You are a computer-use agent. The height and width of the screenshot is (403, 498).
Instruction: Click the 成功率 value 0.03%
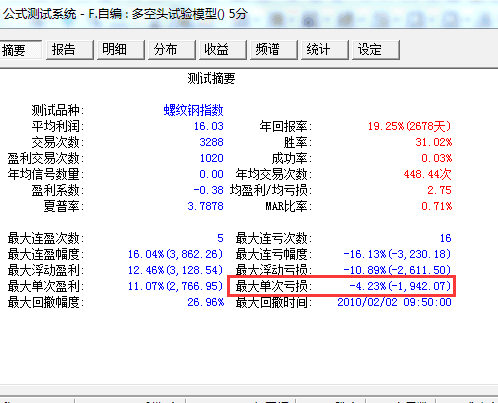pos(437,158)
